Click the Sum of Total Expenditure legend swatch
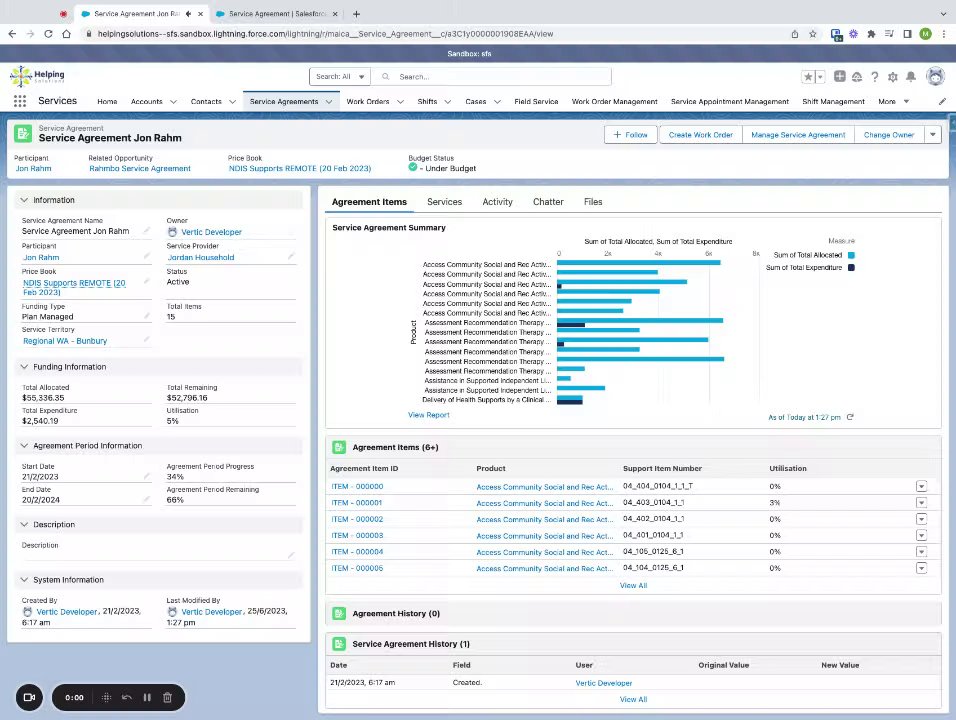The width and height of the screenshot is (956, 720). click(851, 268)
